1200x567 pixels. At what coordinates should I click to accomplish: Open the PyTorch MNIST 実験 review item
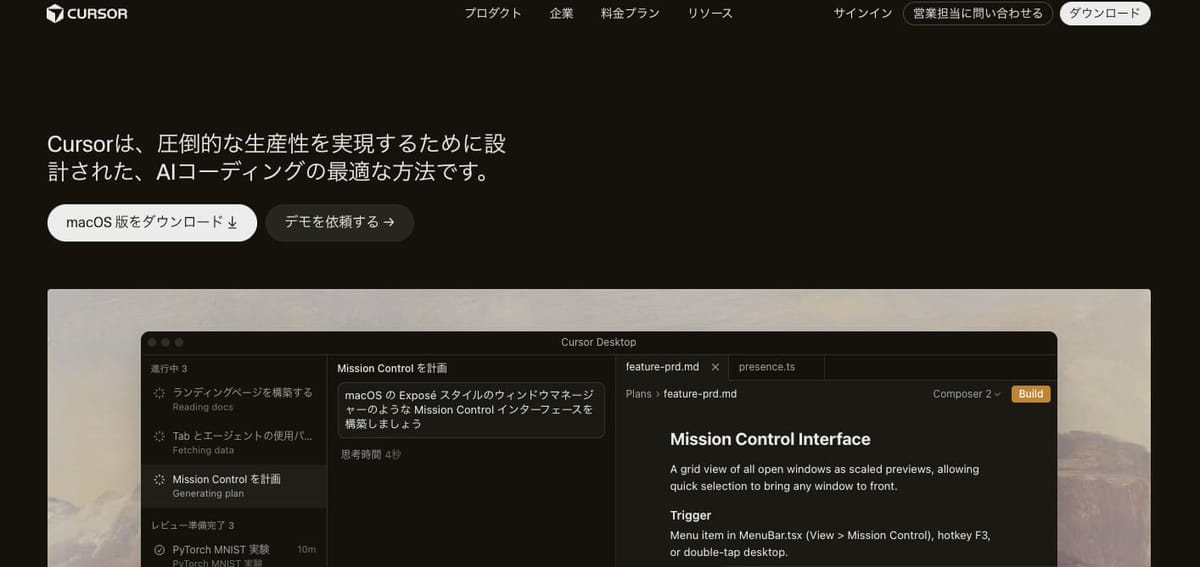tap(234, 555)
